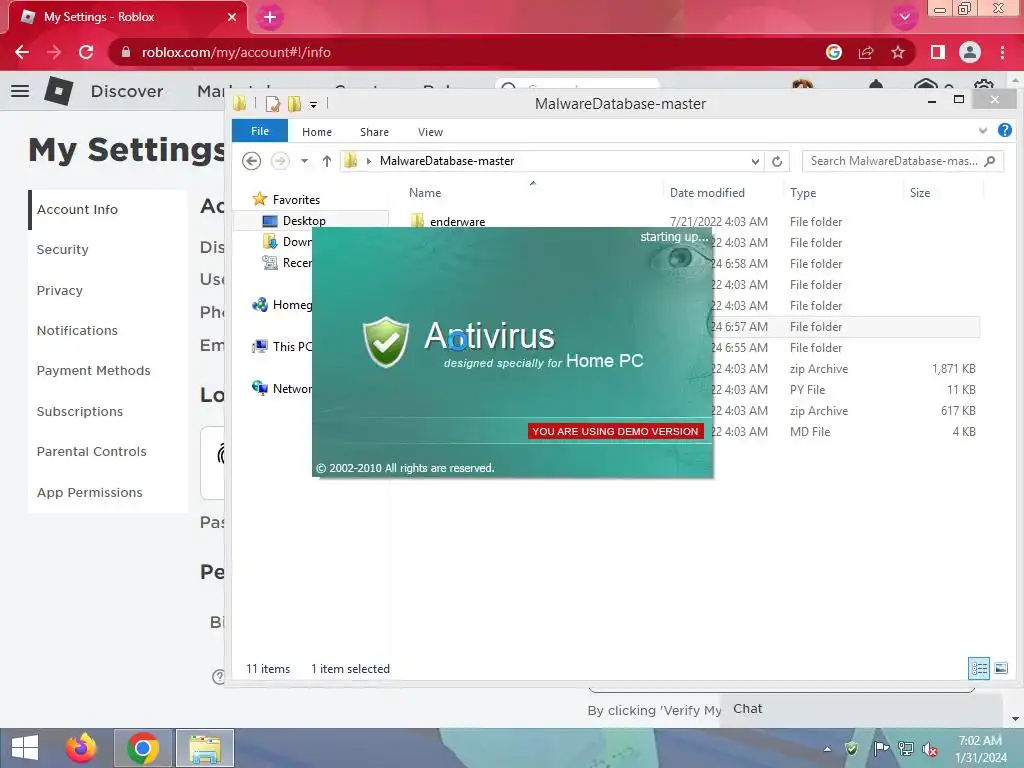The height and width of the screenshot is (768, 1024).
Task: Open Firefox from taskbar
Action: point(81,748)
